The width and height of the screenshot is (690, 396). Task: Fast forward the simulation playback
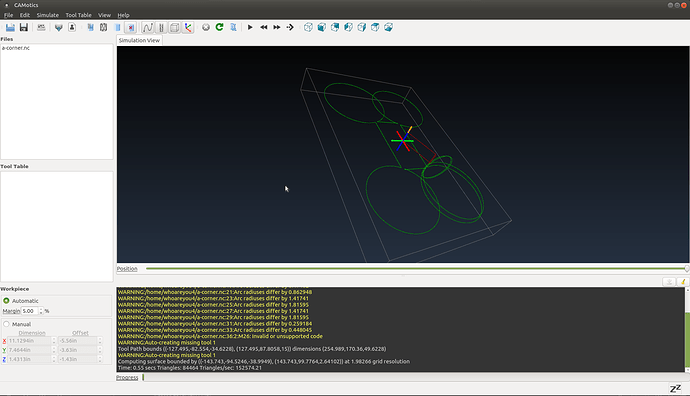click(x=277, y=27)
